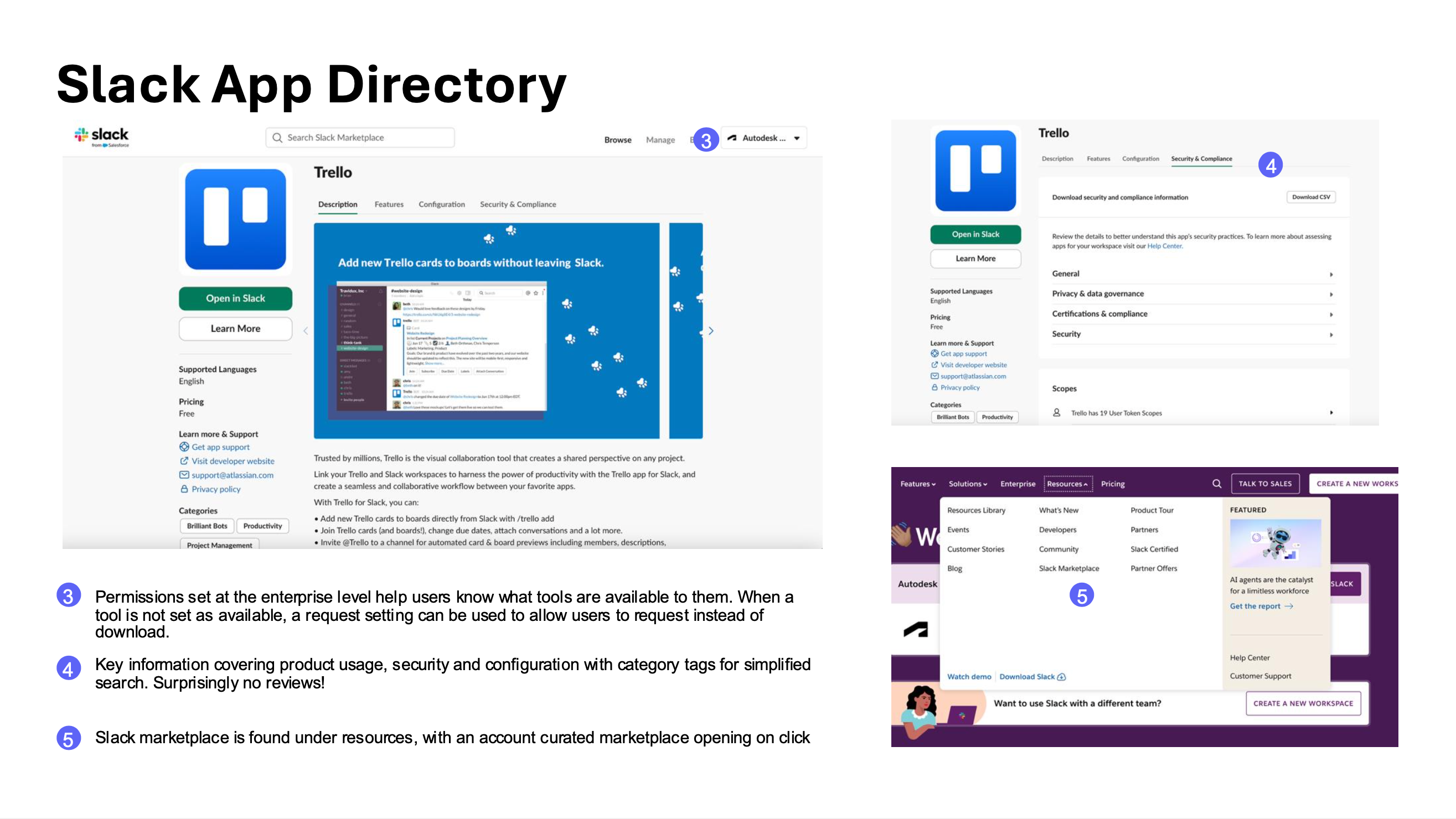Click the Slack logo in the marketplace header
This screenshot has height=819, width=1456.
102,137
